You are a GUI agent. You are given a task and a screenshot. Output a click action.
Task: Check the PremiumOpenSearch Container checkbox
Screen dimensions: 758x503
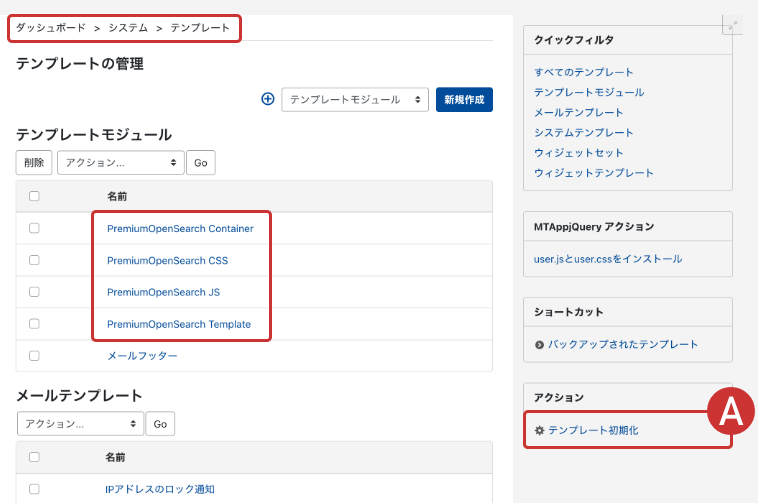[34, 228]
